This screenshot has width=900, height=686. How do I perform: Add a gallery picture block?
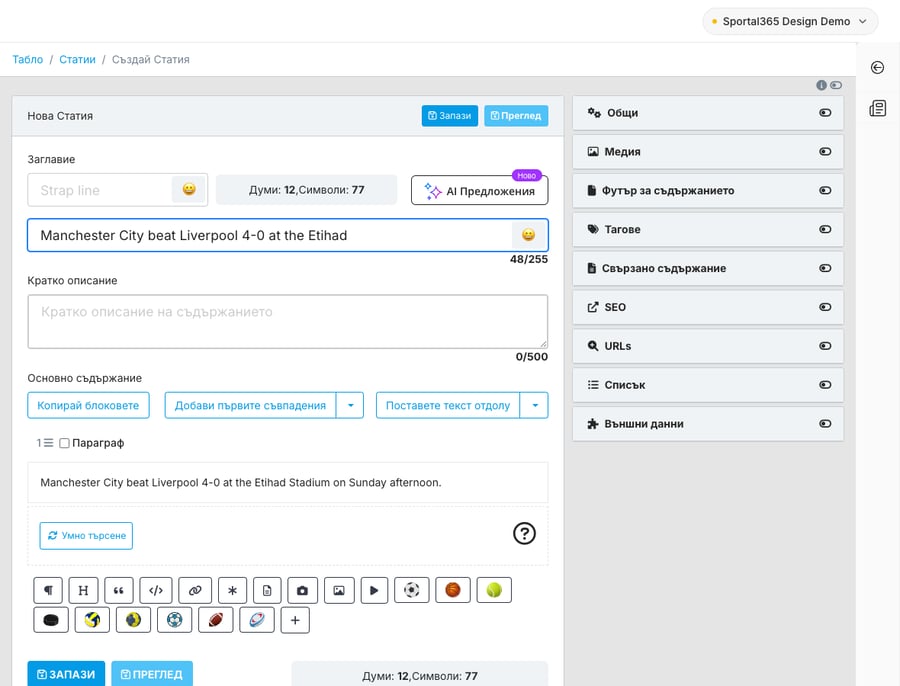click(x=339, y=590)
